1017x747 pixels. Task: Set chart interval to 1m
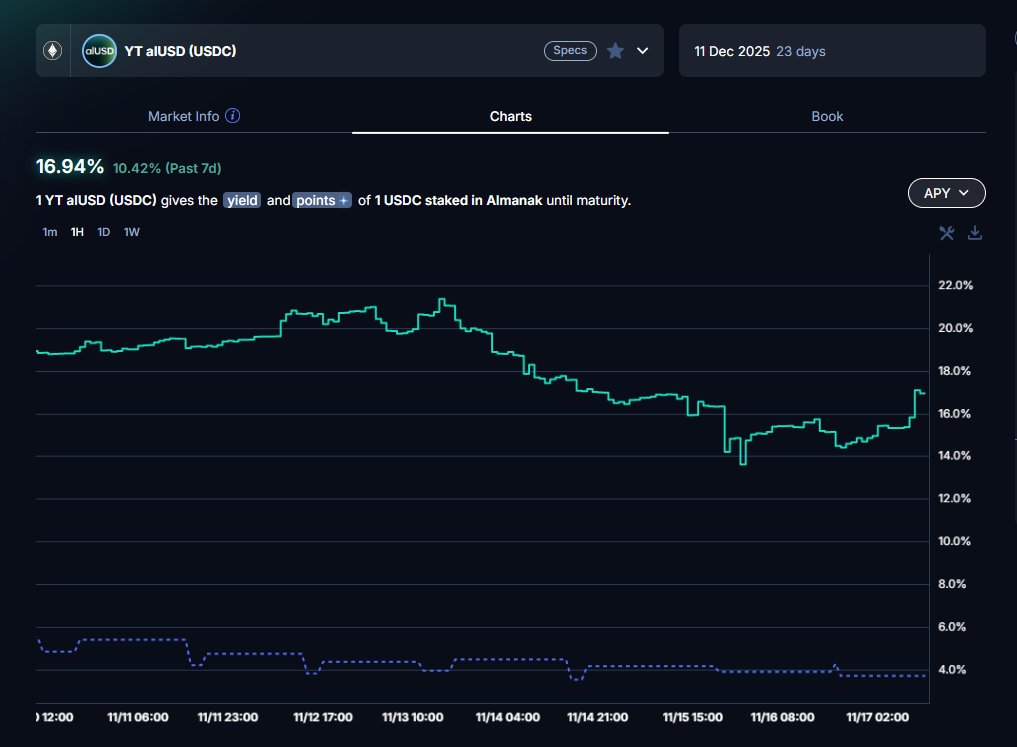[50, 232]
